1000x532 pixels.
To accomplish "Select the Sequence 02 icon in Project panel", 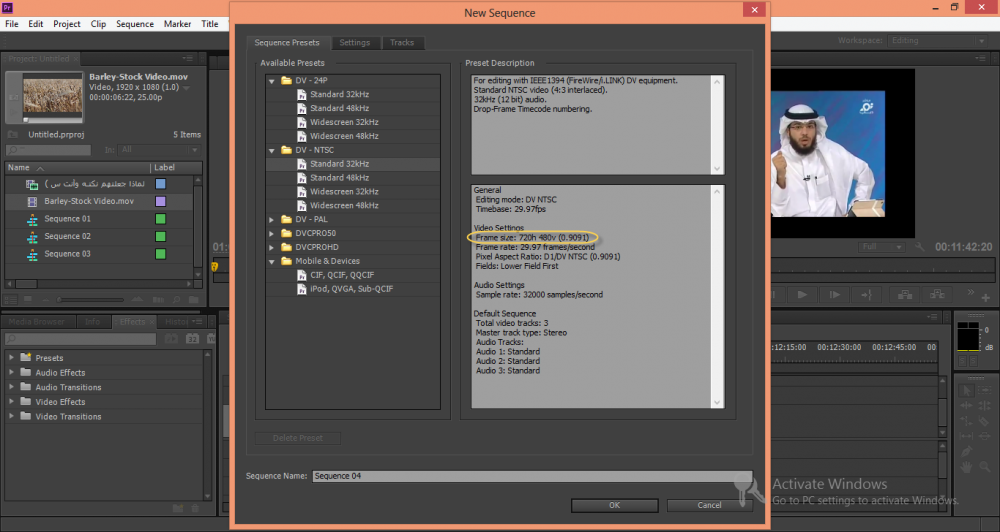I will [x=32, y=236].
